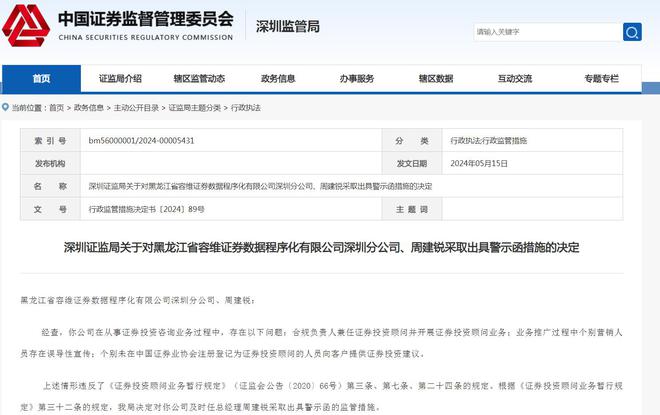This screenshot has width=660, height=415.
Task: Open the 辖区监管动态 navigation tab
Action: point(199,79)
